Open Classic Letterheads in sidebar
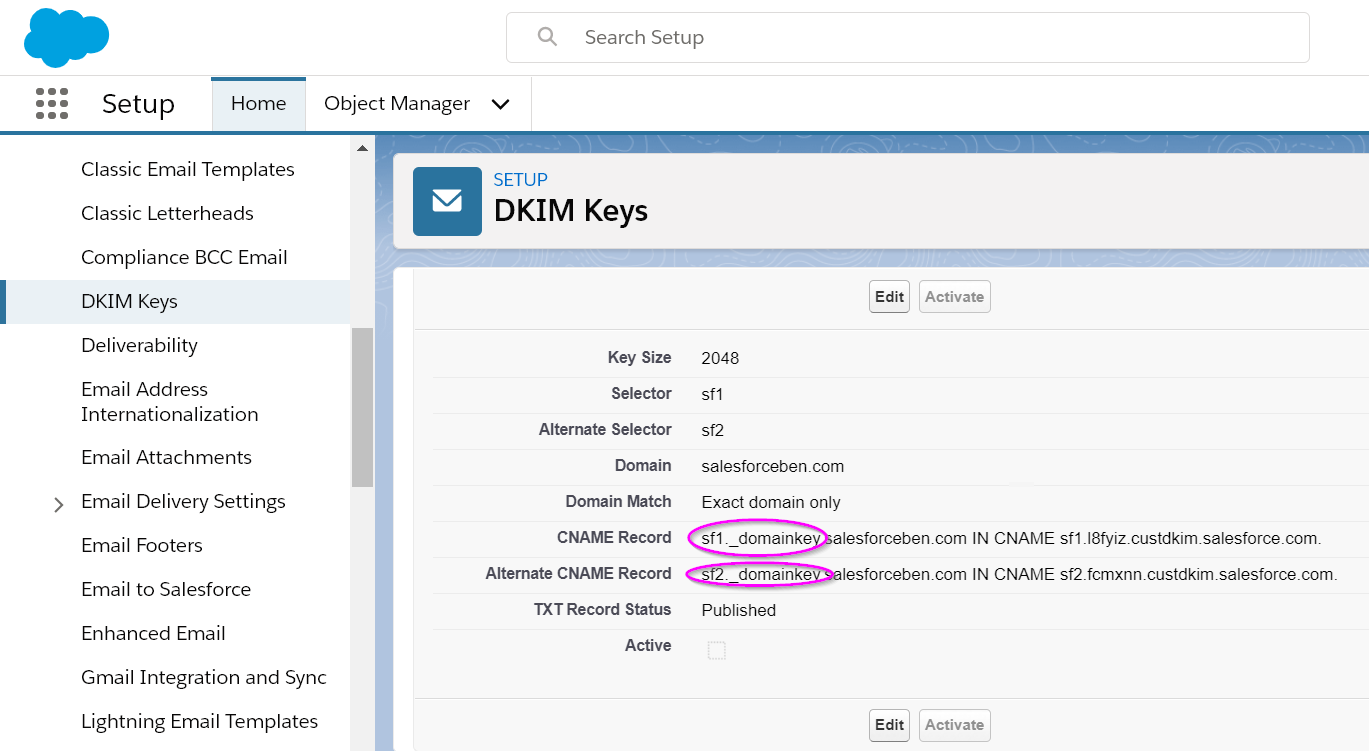 pos(167,213)
